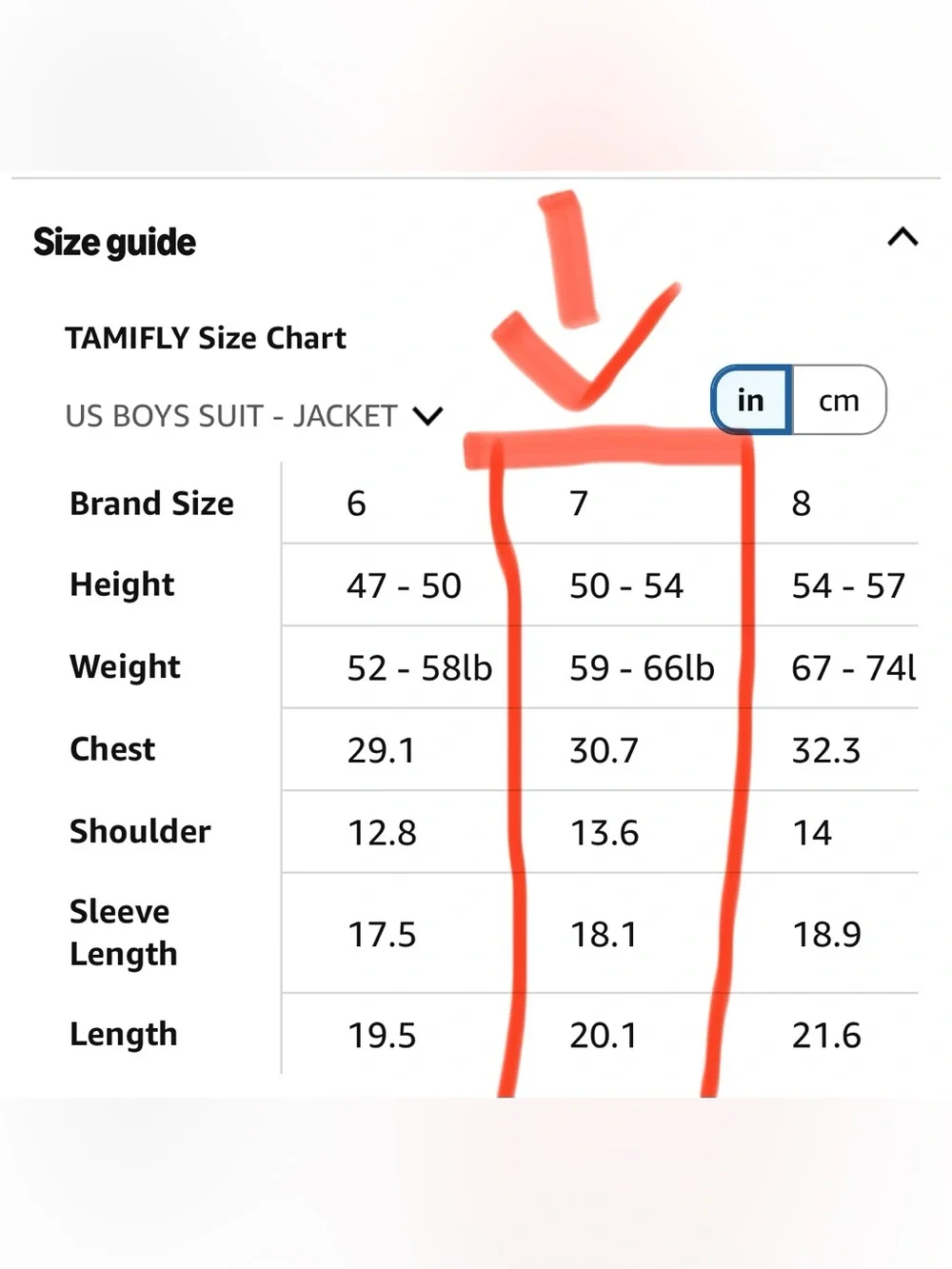The width and height of the screenshot is (952, 1269).
Task: Click the Length value 20.1
Action: pos(604,1036)
